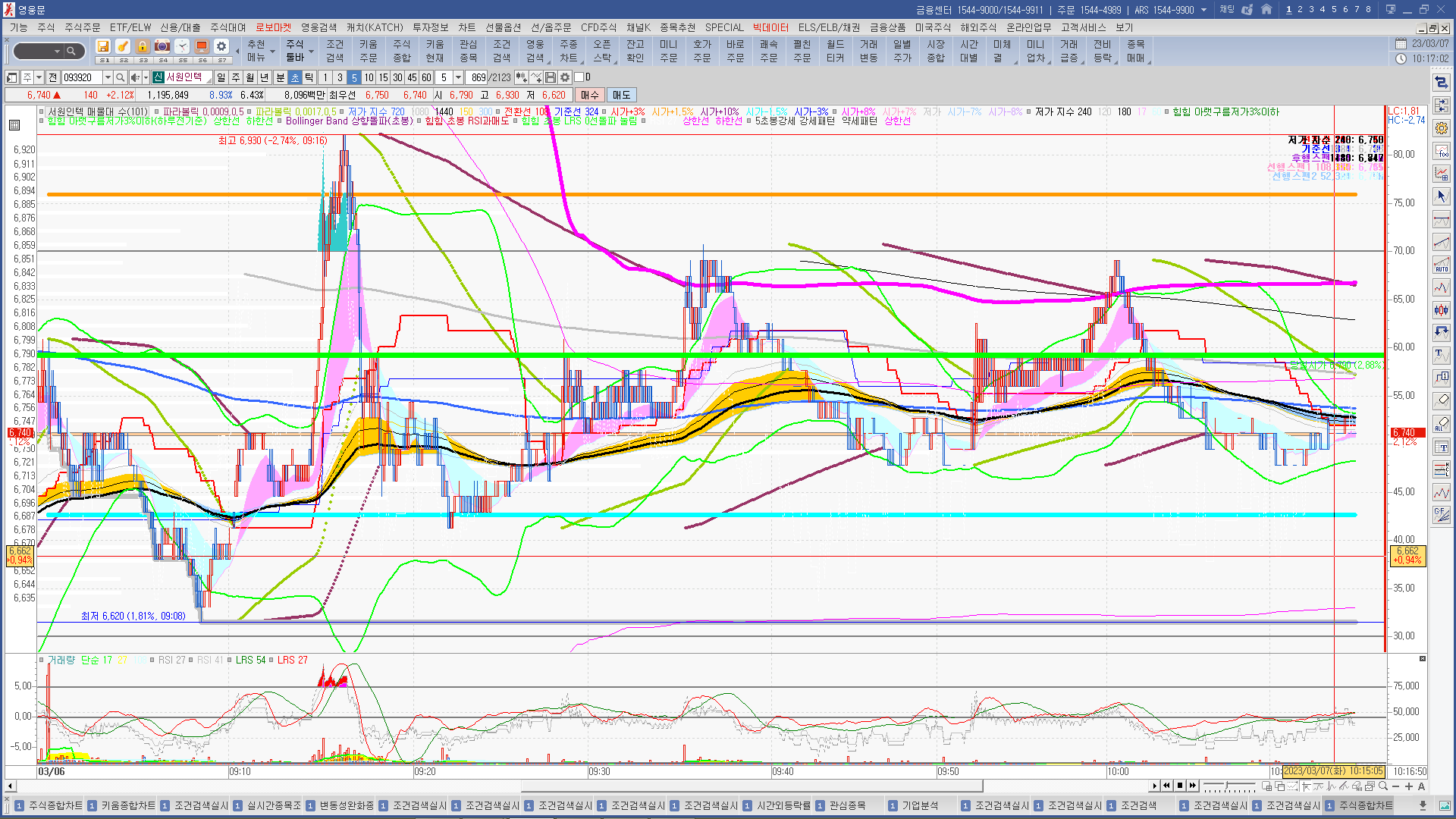
Task: Click the camera screenshot icon S4
Action: pyautogui.click(x=162, y=47)
